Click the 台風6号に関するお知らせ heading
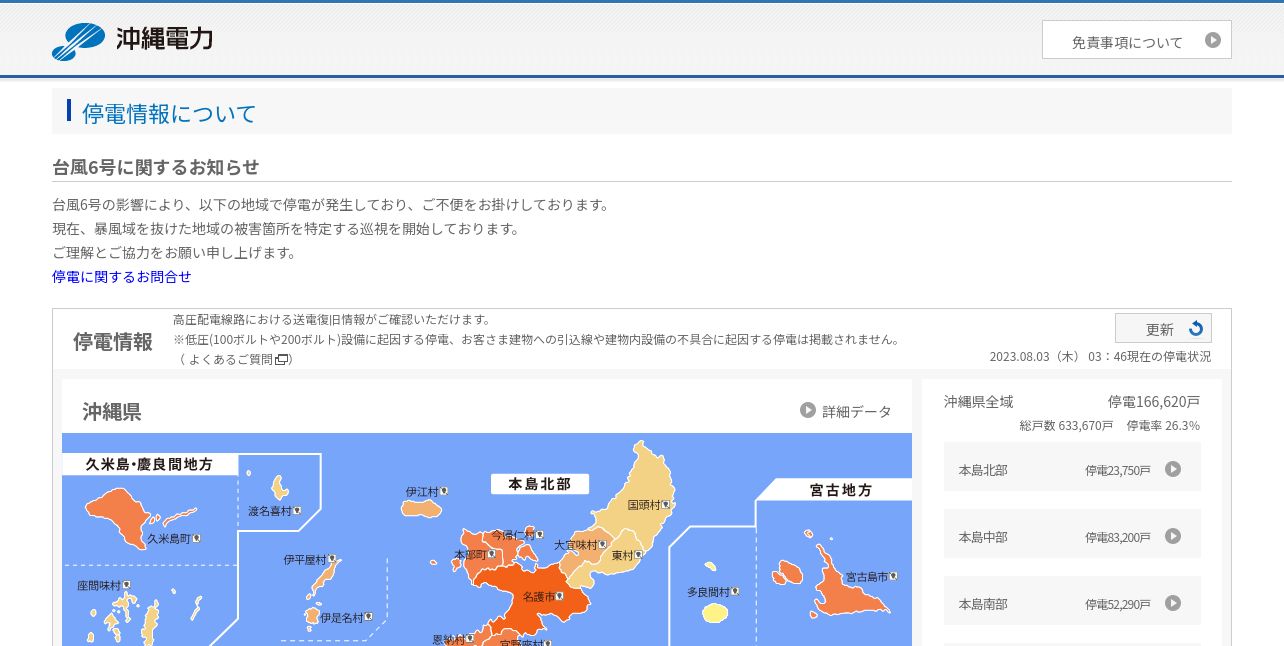Viewport: 1284px width, 646px height. pos(156,167)
